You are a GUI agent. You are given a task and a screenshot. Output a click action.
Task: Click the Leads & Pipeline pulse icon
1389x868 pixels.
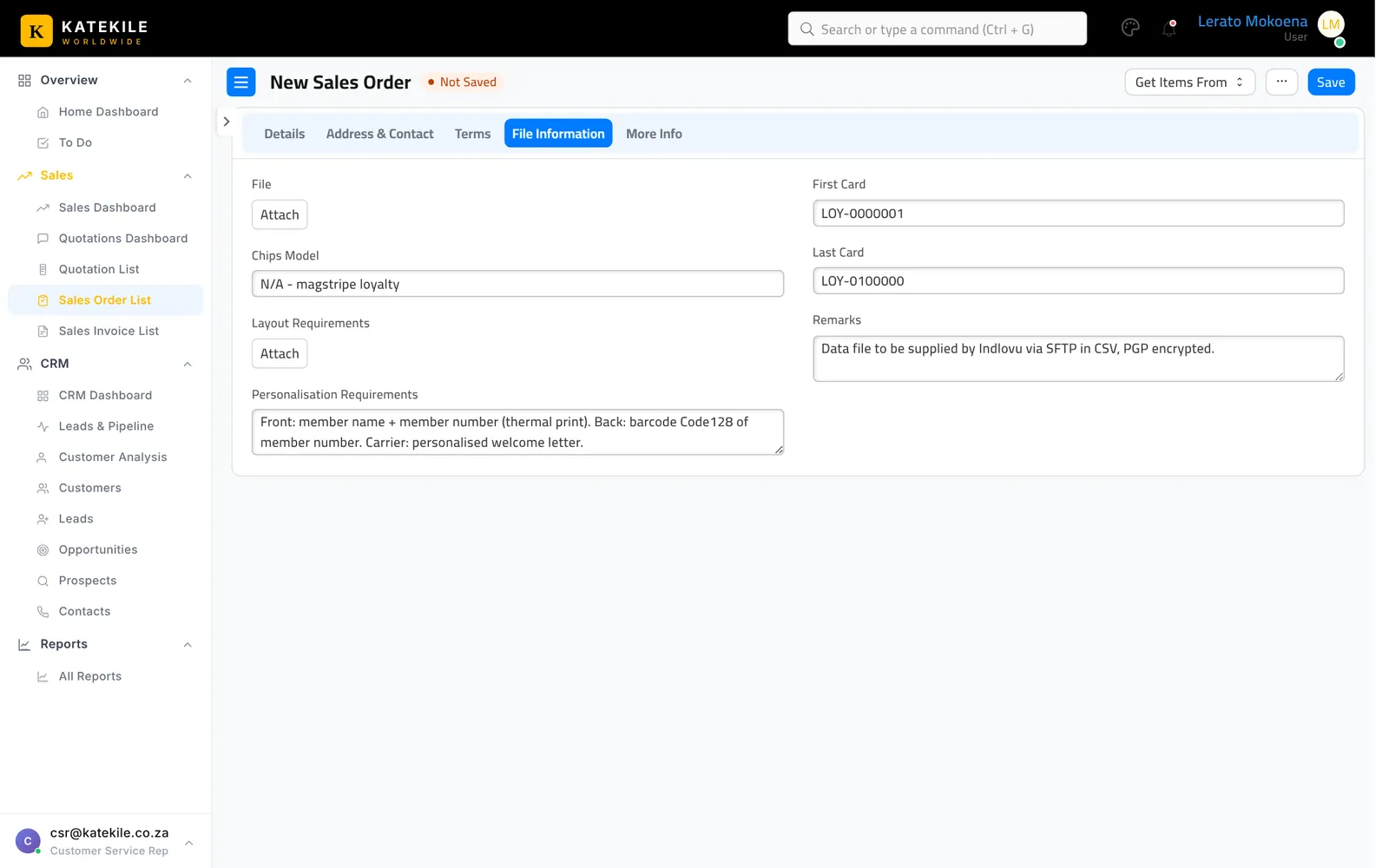(43, 427)
